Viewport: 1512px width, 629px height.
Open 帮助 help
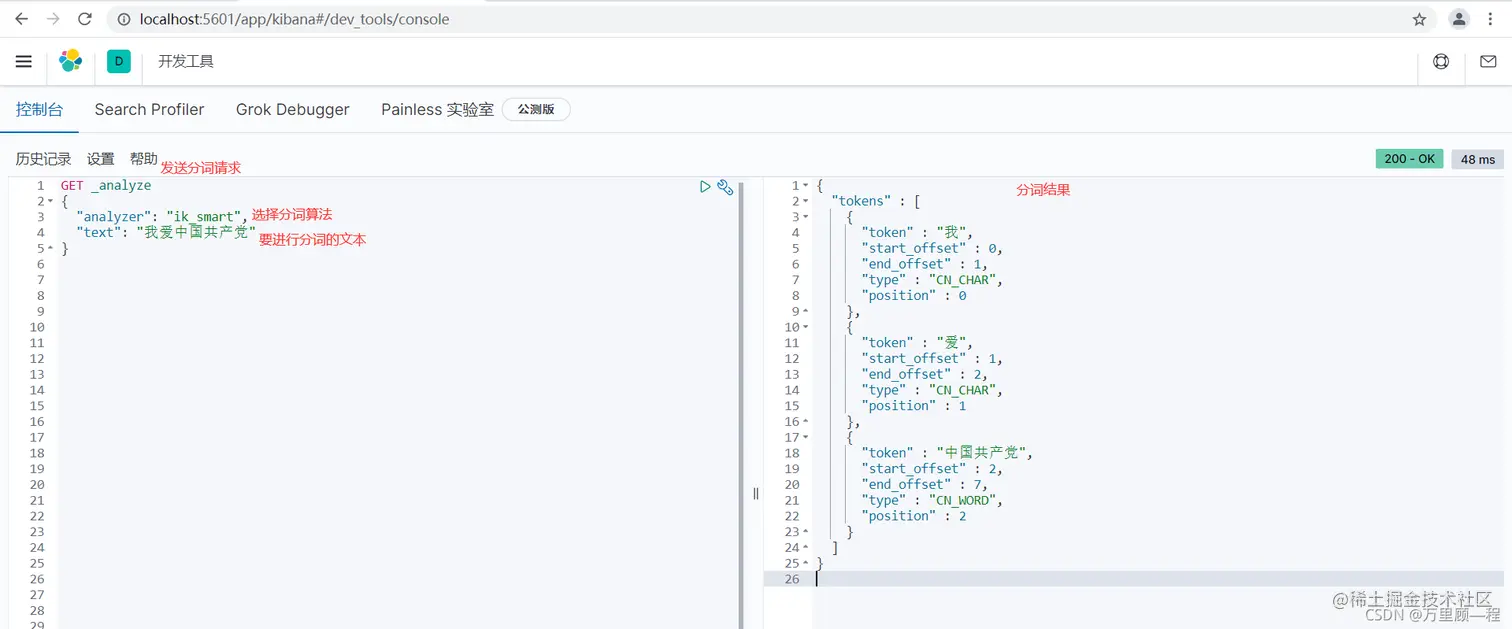(x=144, y=159)
